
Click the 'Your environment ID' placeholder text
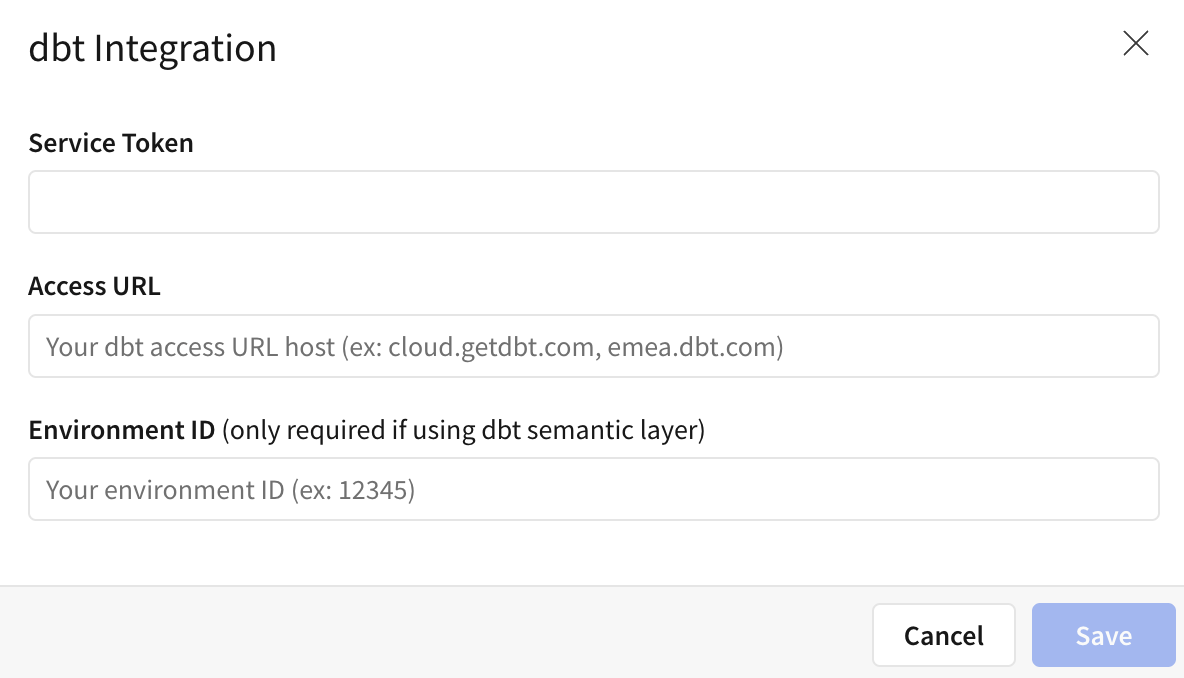point(165,490)
